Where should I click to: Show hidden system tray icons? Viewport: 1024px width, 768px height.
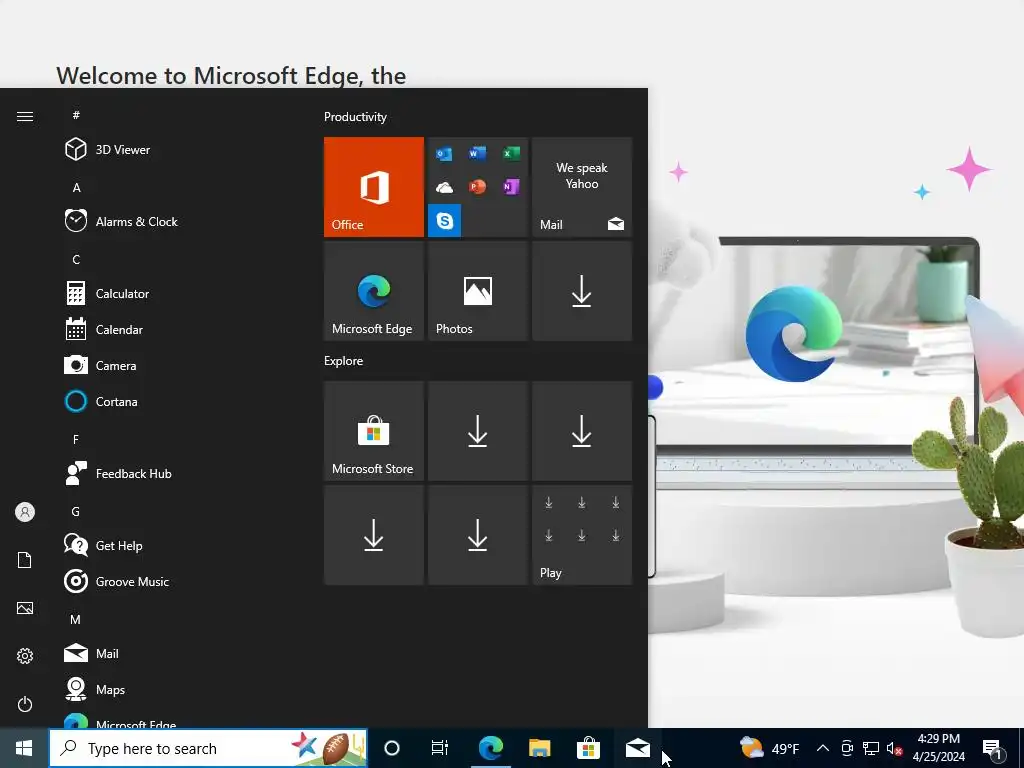[x=823, y=748]
